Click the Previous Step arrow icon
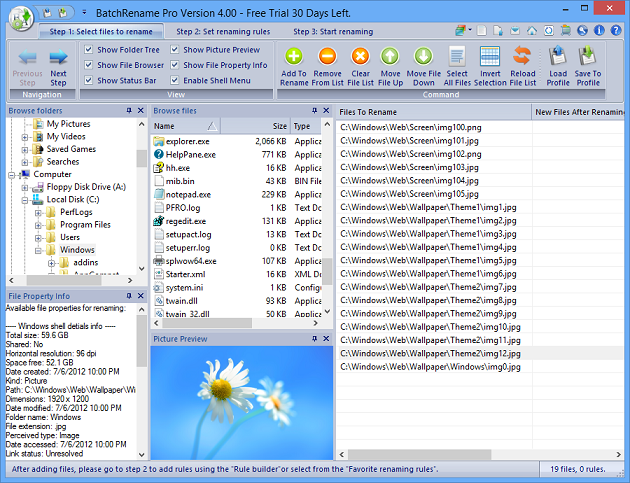630x483 pixels. [27, 57]
